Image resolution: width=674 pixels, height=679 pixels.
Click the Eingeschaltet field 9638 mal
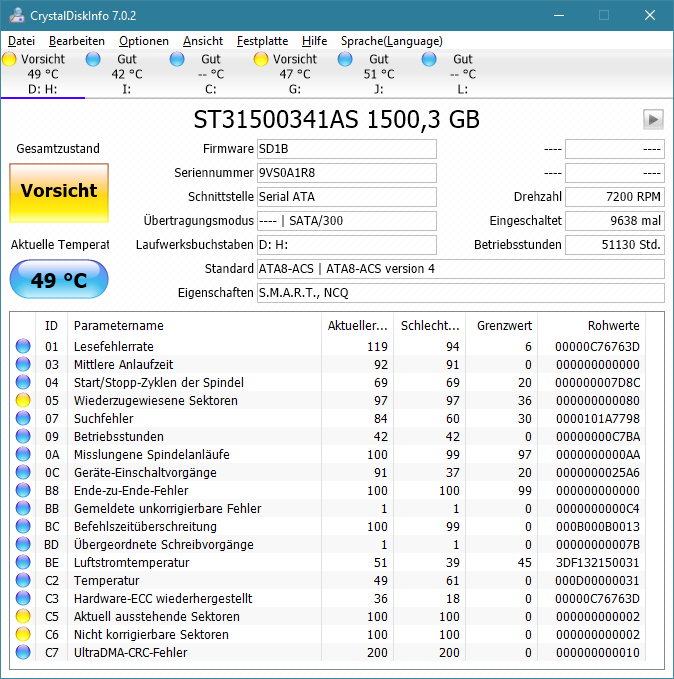(x=615, y=221)
